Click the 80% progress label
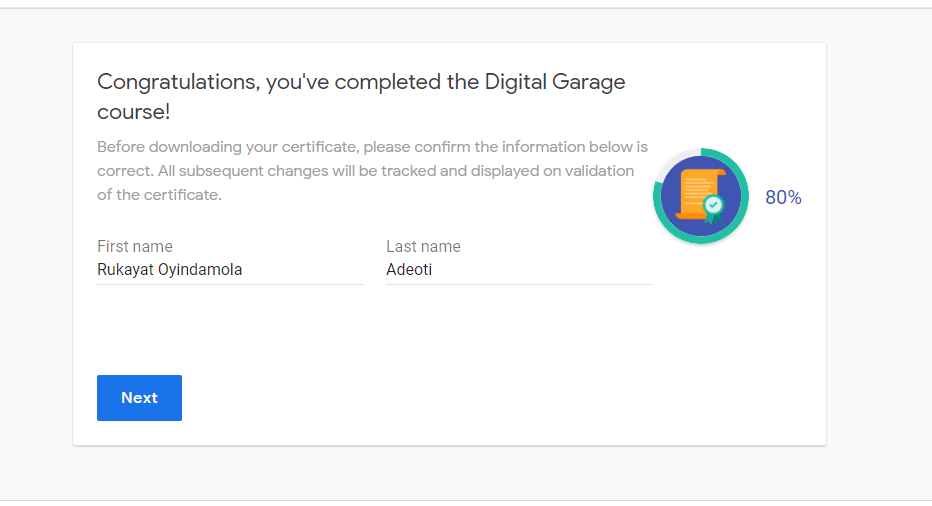 (783, 198)
